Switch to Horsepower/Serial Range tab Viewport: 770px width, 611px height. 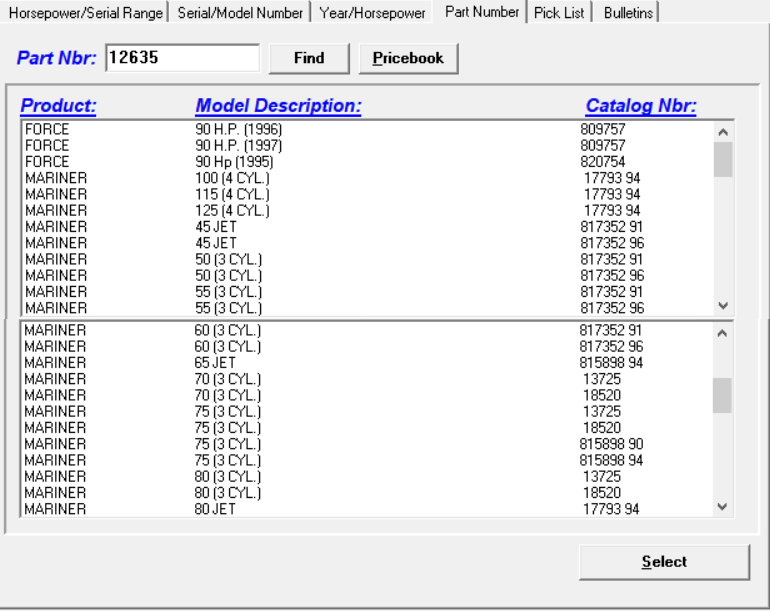click(85, 12)
